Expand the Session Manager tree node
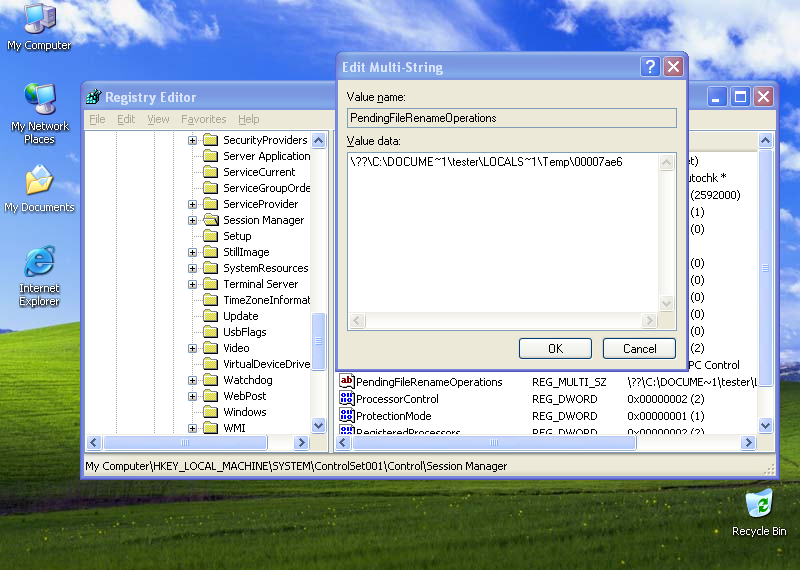Viewport: 800px width, 570px height. pos(192,220)
